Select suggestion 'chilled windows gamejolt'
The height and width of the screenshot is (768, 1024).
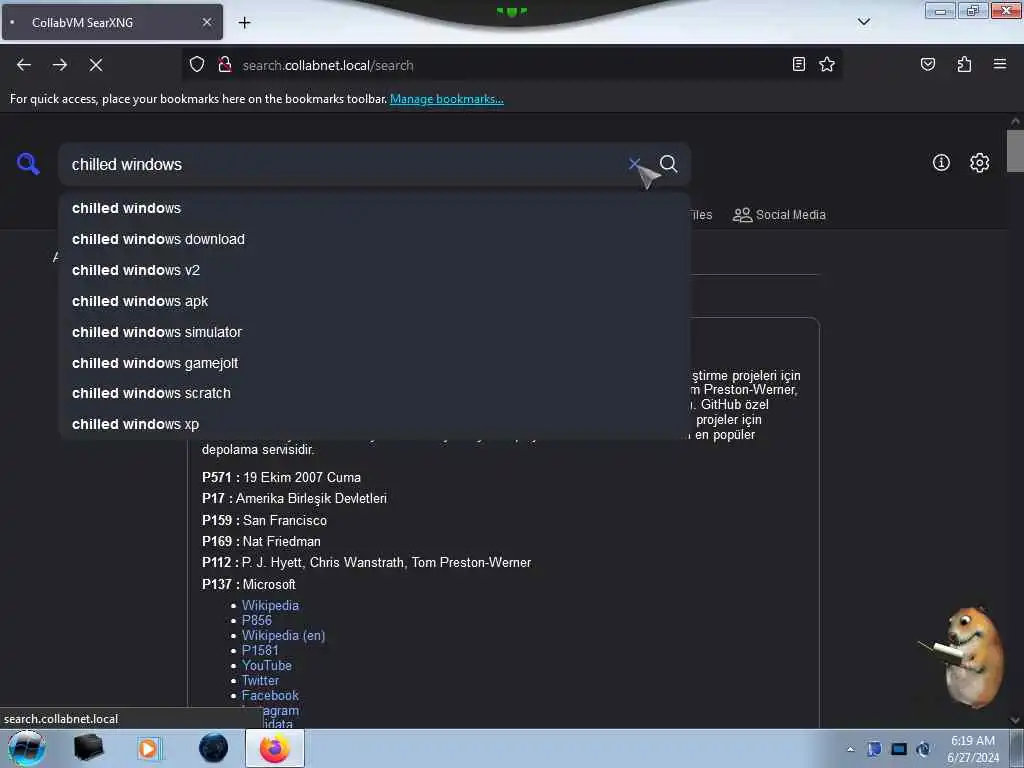(x=374, y=363)
